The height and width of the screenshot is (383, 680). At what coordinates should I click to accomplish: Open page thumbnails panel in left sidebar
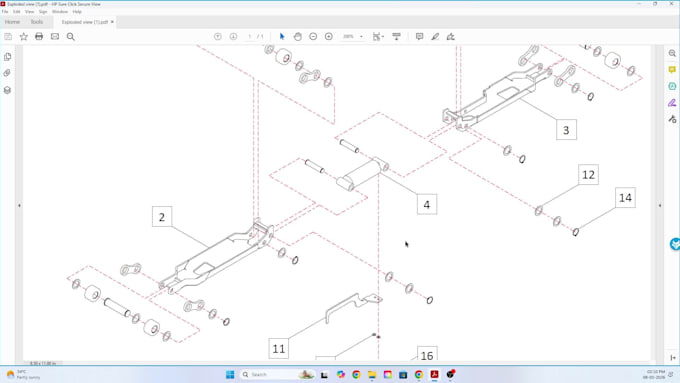(x=7, y=57)
